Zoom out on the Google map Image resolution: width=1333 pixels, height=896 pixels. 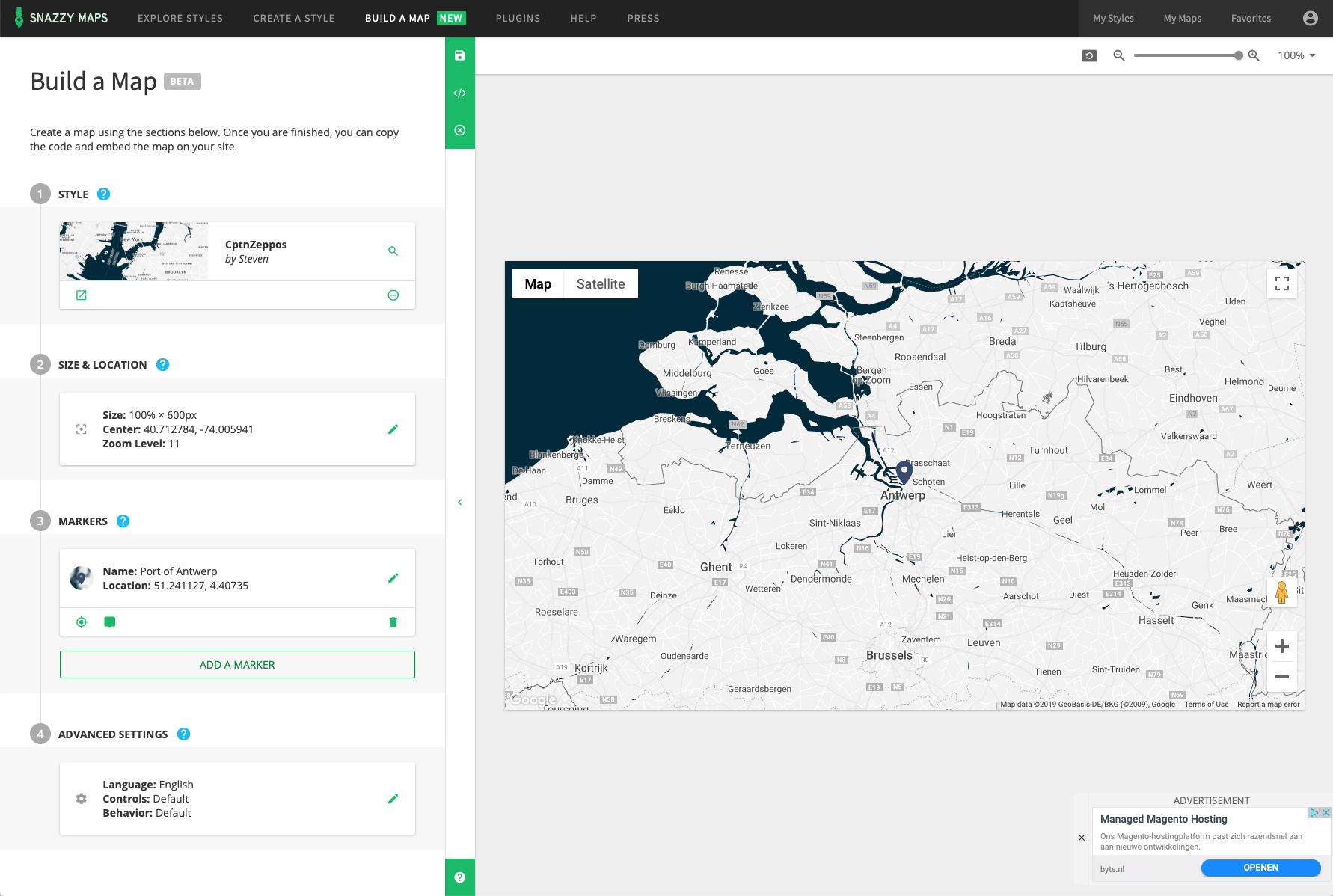pyautogui.click(x=1282, y=677)
